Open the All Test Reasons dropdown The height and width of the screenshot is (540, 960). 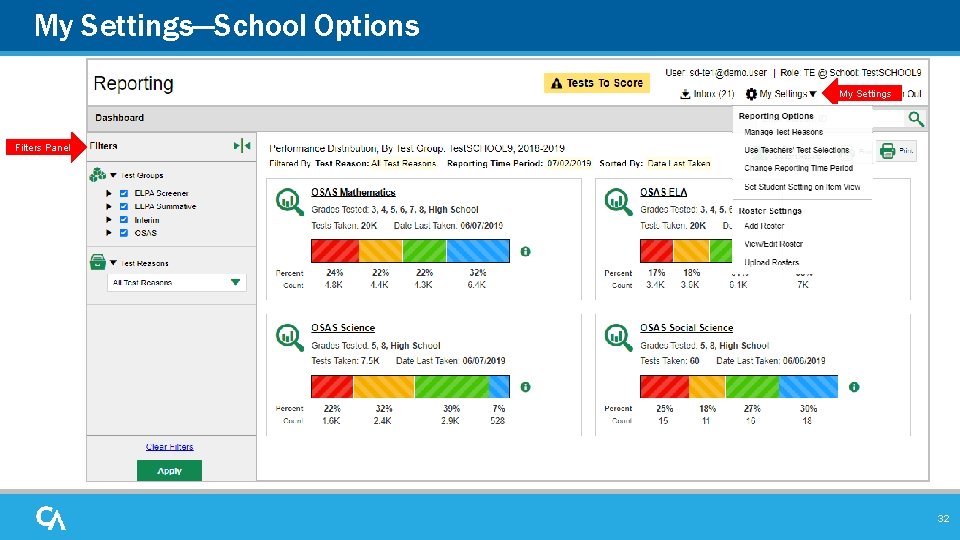[177, 282]
